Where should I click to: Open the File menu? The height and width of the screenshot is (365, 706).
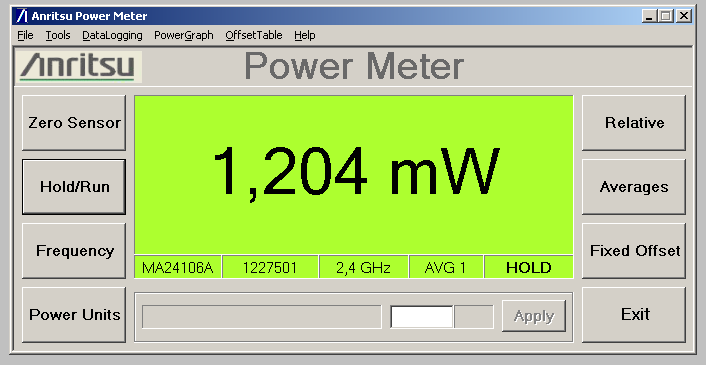tap(25, 35)
